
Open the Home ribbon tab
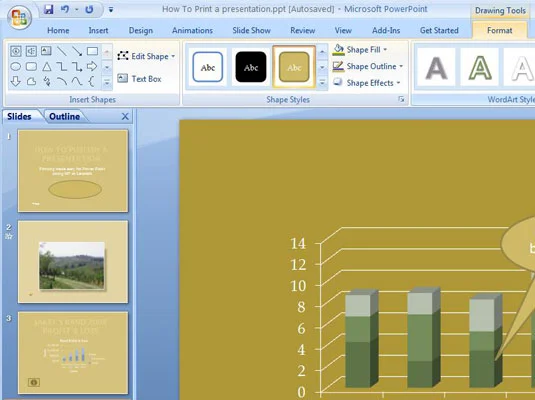tap(58, 30)
